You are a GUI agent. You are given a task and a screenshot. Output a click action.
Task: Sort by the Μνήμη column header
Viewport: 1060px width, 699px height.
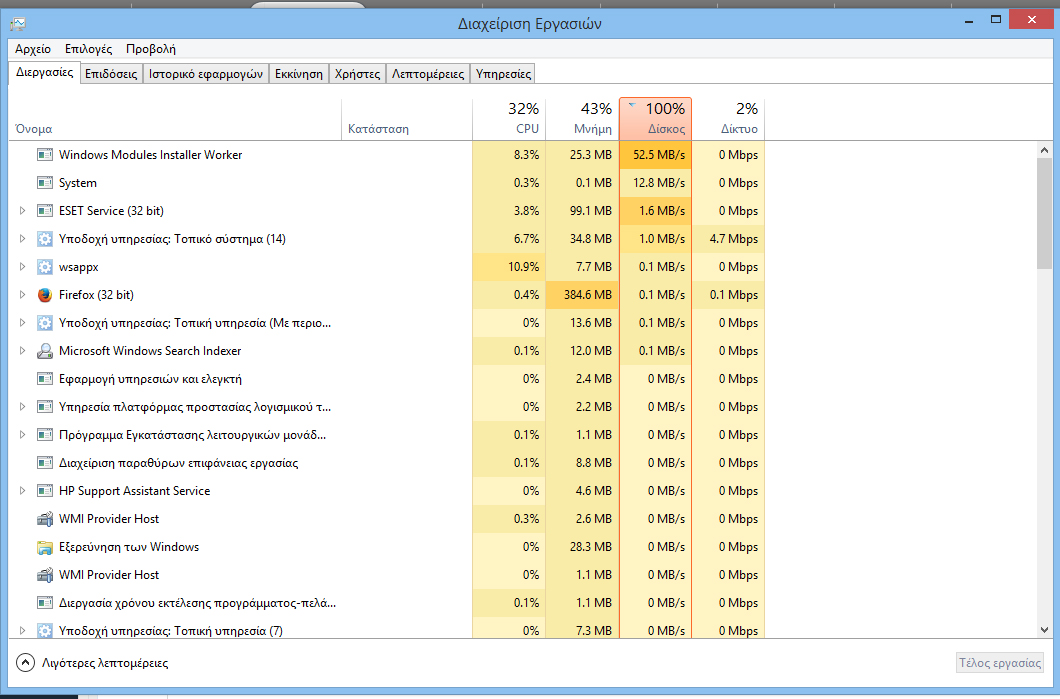tap(582, 119)
